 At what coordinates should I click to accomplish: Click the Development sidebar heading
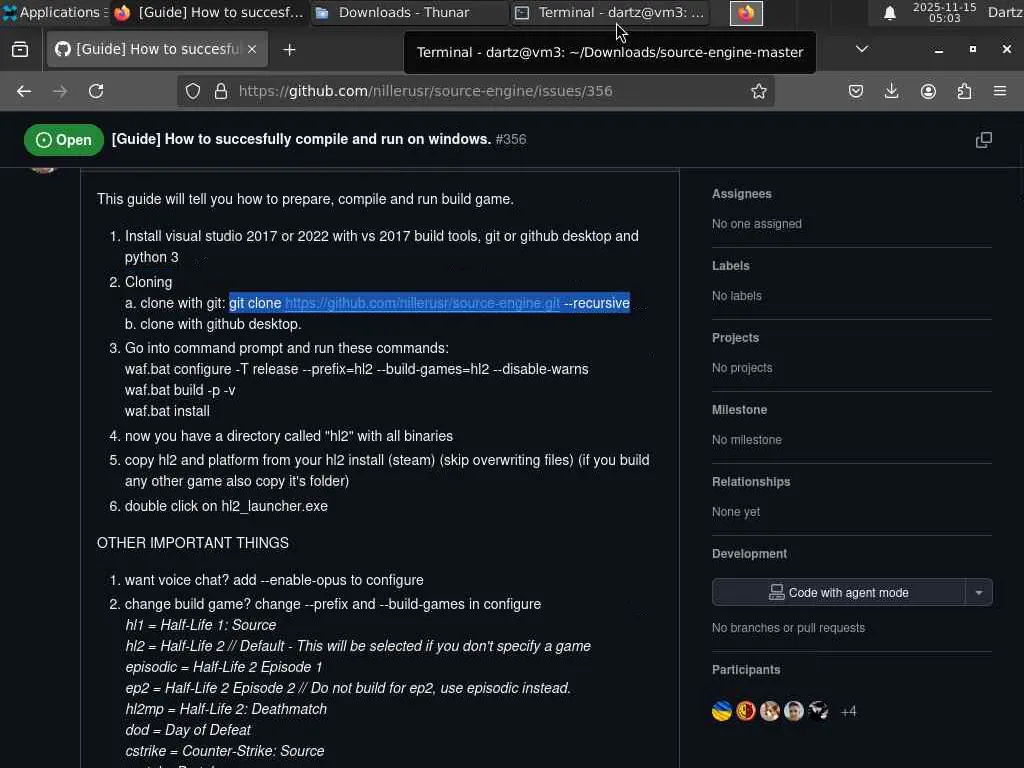(749, 554)
